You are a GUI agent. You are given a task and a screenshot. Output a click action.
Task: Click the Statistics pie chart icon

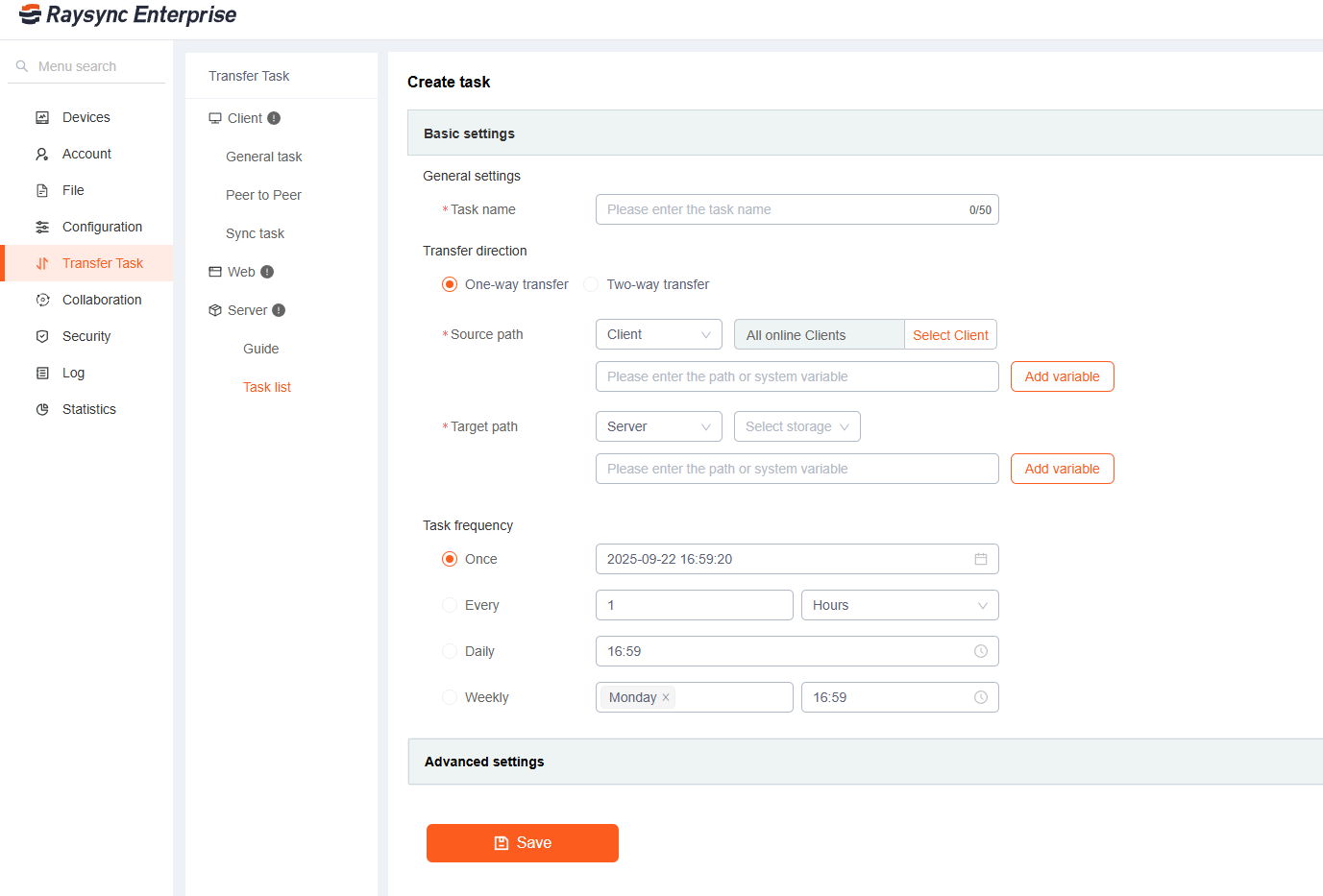[42, 409]
